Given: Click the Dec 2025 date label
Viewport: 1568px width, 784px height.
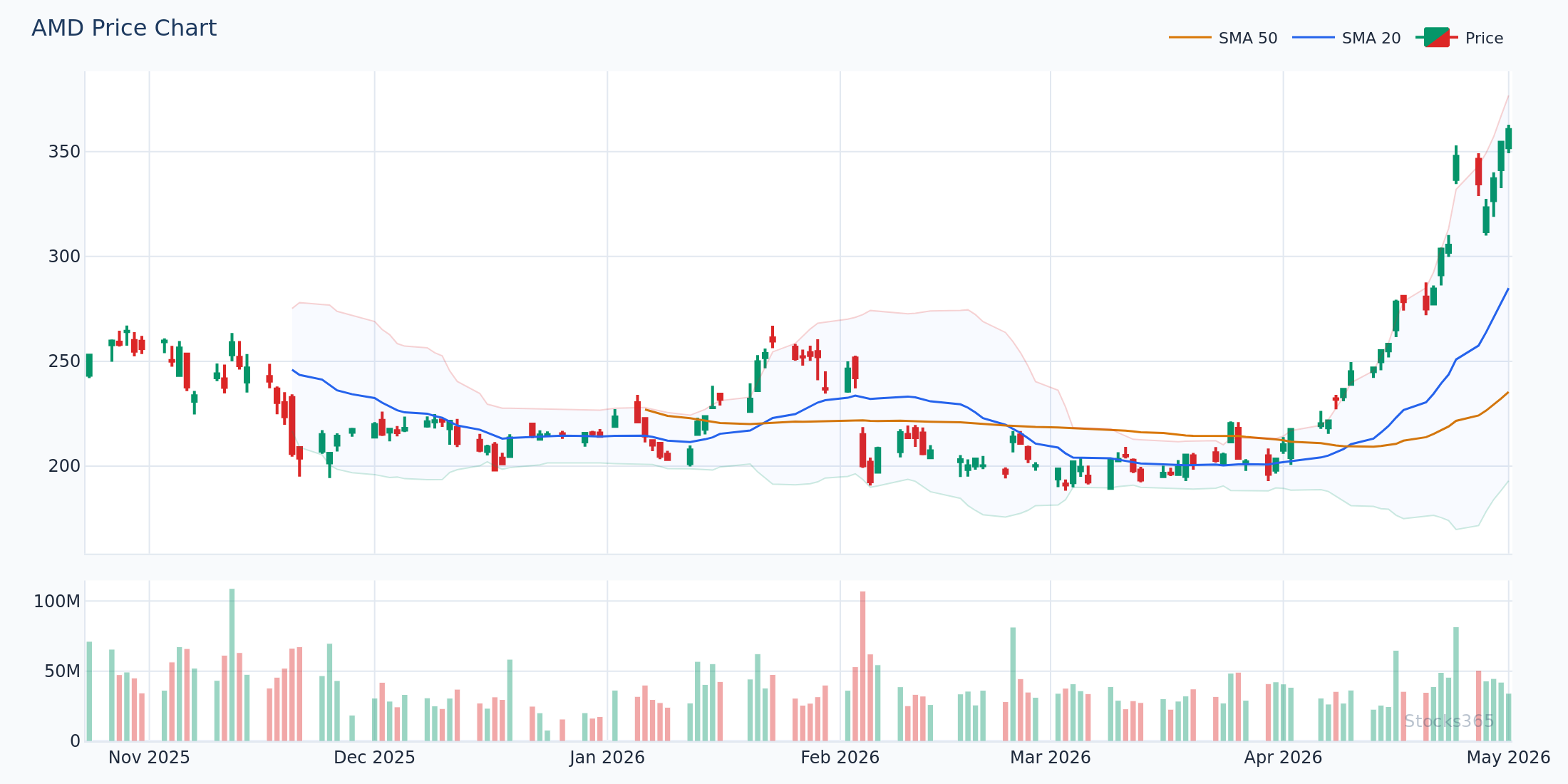Looking at the screenshot, I should click(374, 758).
